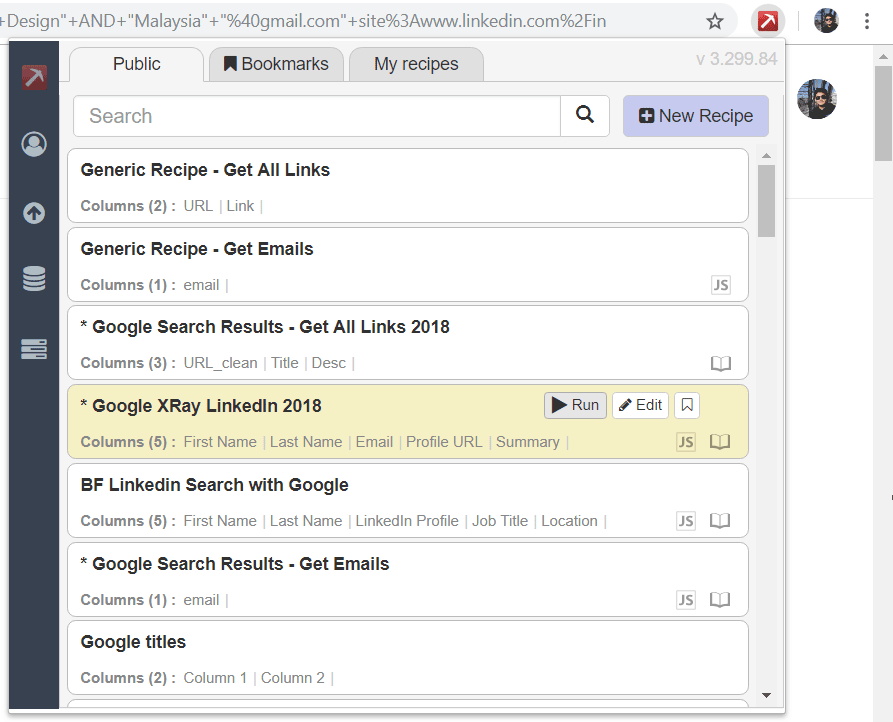
Task: Click the JS icon on Google XRay LinkedIn 2018
Action: 686,442
